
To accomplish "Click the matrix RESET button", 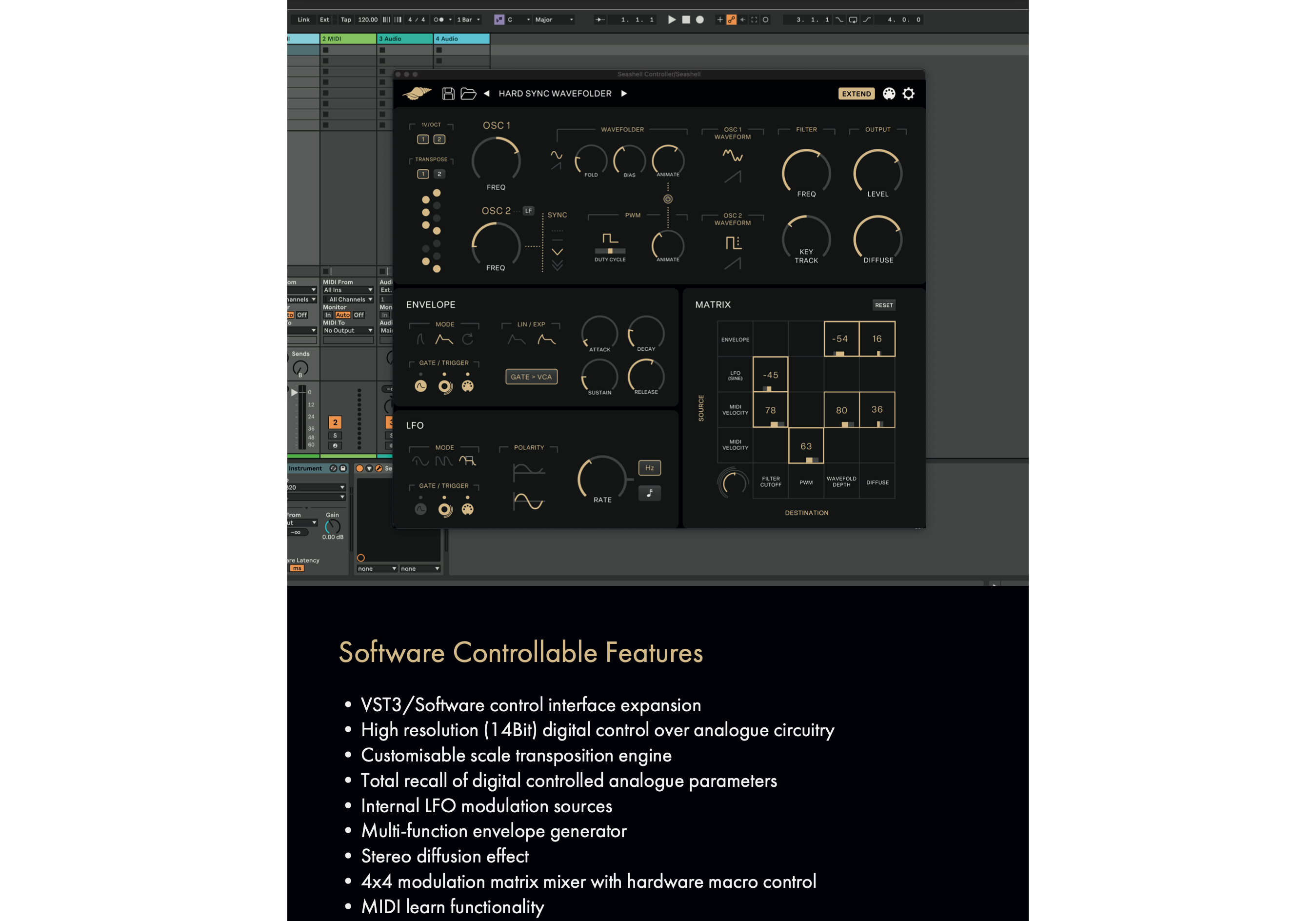I will tap(884, 305).
